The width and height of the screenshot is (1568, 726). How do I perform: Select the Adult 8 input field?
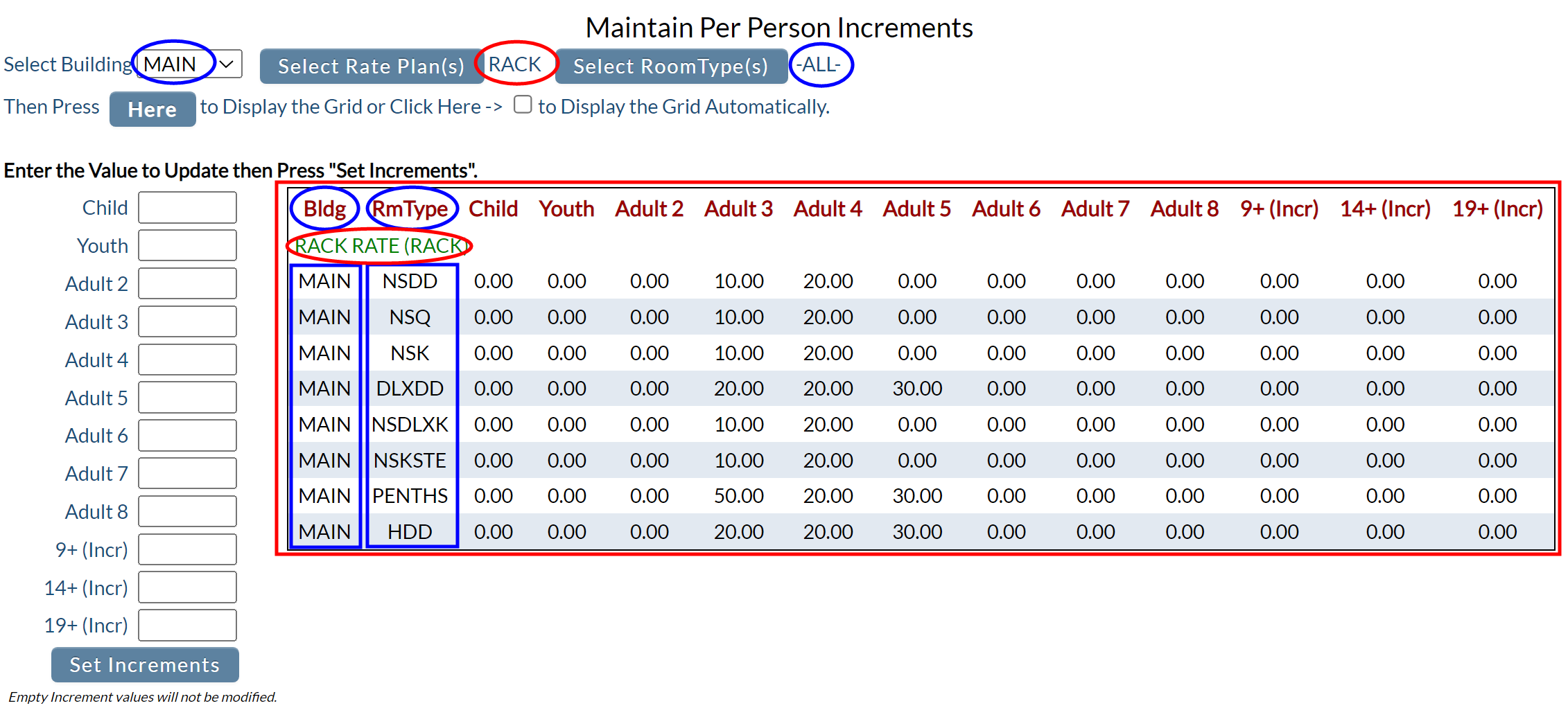[187, 511]
